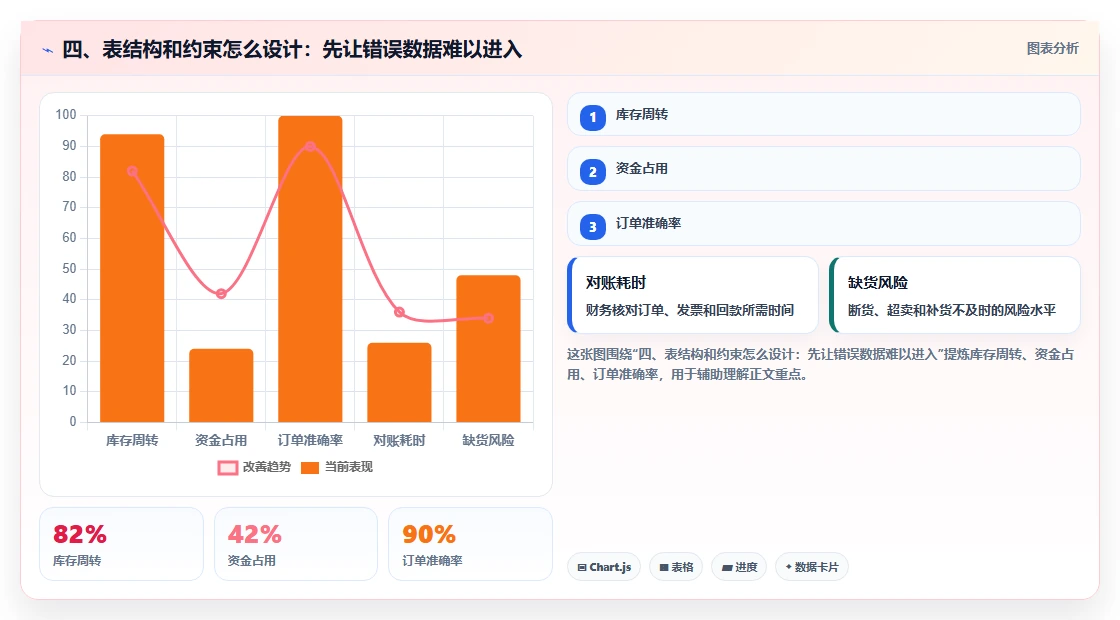The width and height of the screenshot is (1120, 620).
Task: Select the Chart.js tag
Action: (604, 567)
